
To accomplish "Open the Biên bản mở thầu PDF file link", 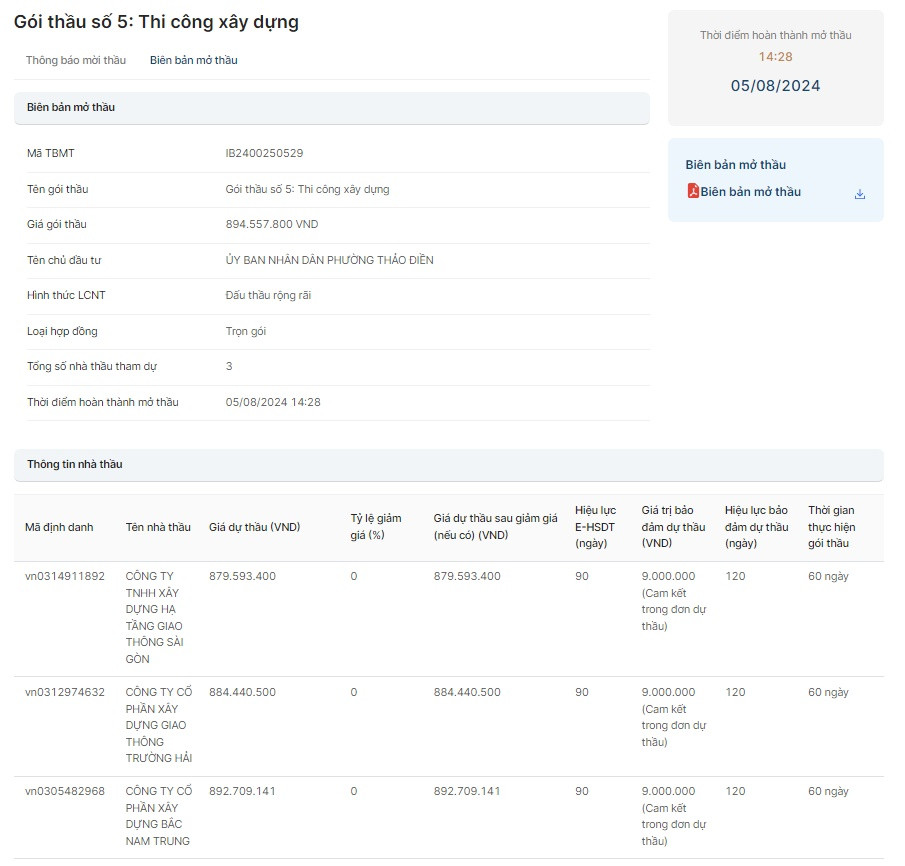I will (750, 192).
